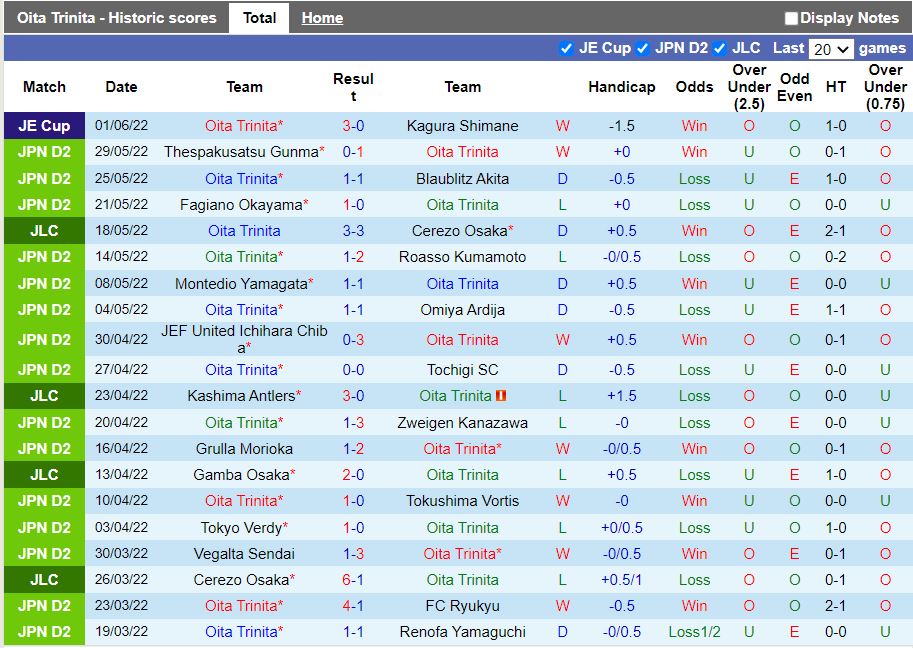The image size is (913, 648).
Task: Click the date 19/03/22
Action: click(121, 632)
